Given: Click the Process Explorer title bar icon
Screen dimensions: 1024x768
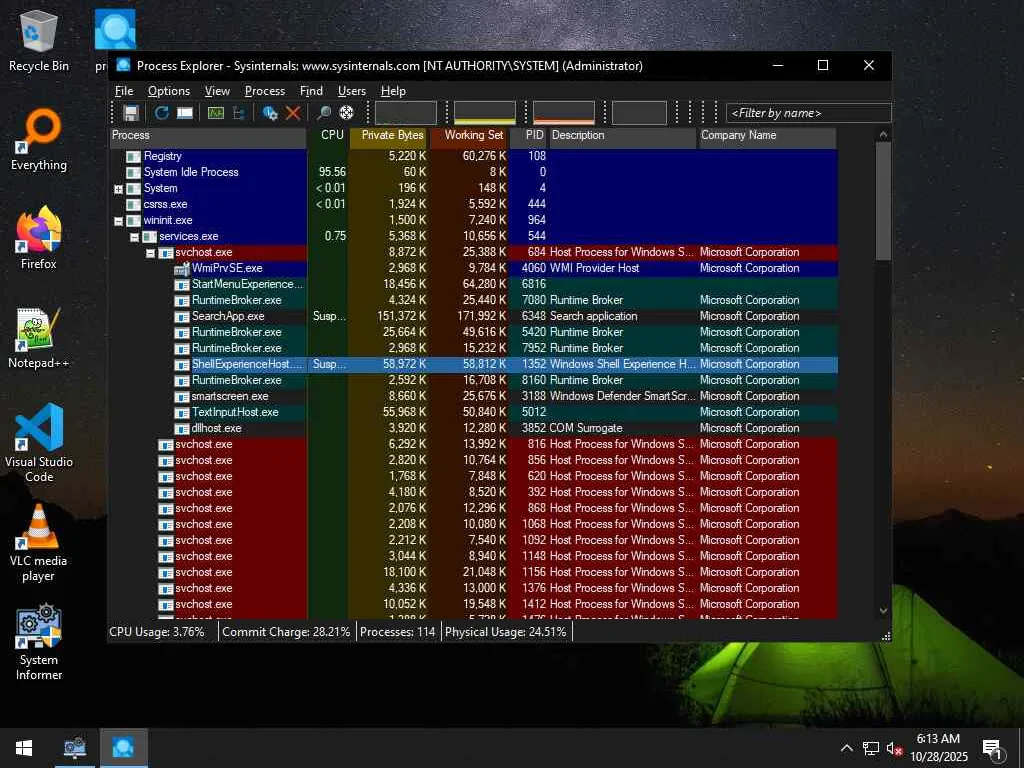Looking at the screenshot, I should pyautogui.click(x=123, y=65).
